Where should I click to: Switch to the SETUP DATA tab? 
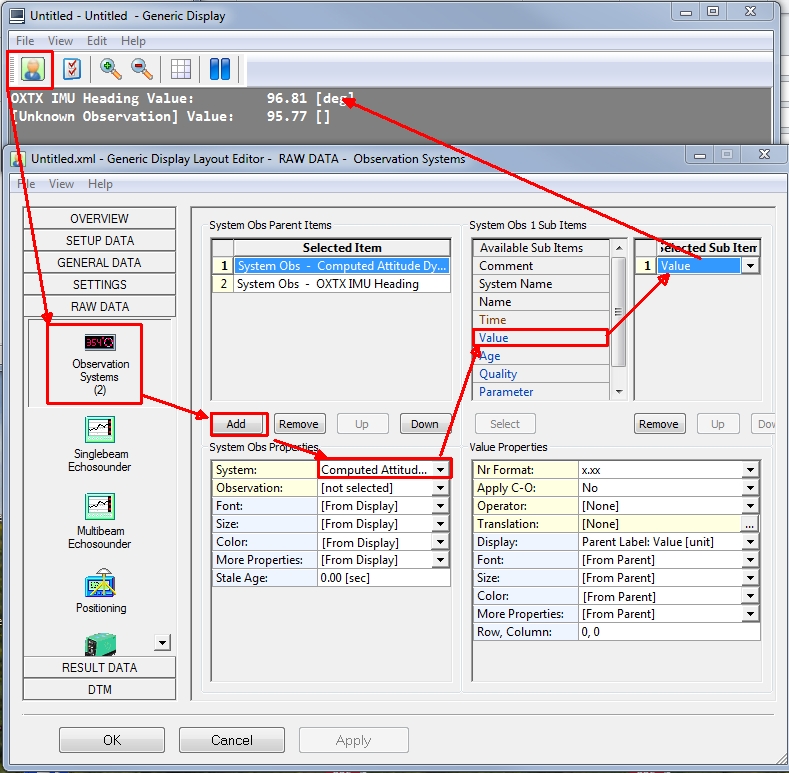click(100, 241)
